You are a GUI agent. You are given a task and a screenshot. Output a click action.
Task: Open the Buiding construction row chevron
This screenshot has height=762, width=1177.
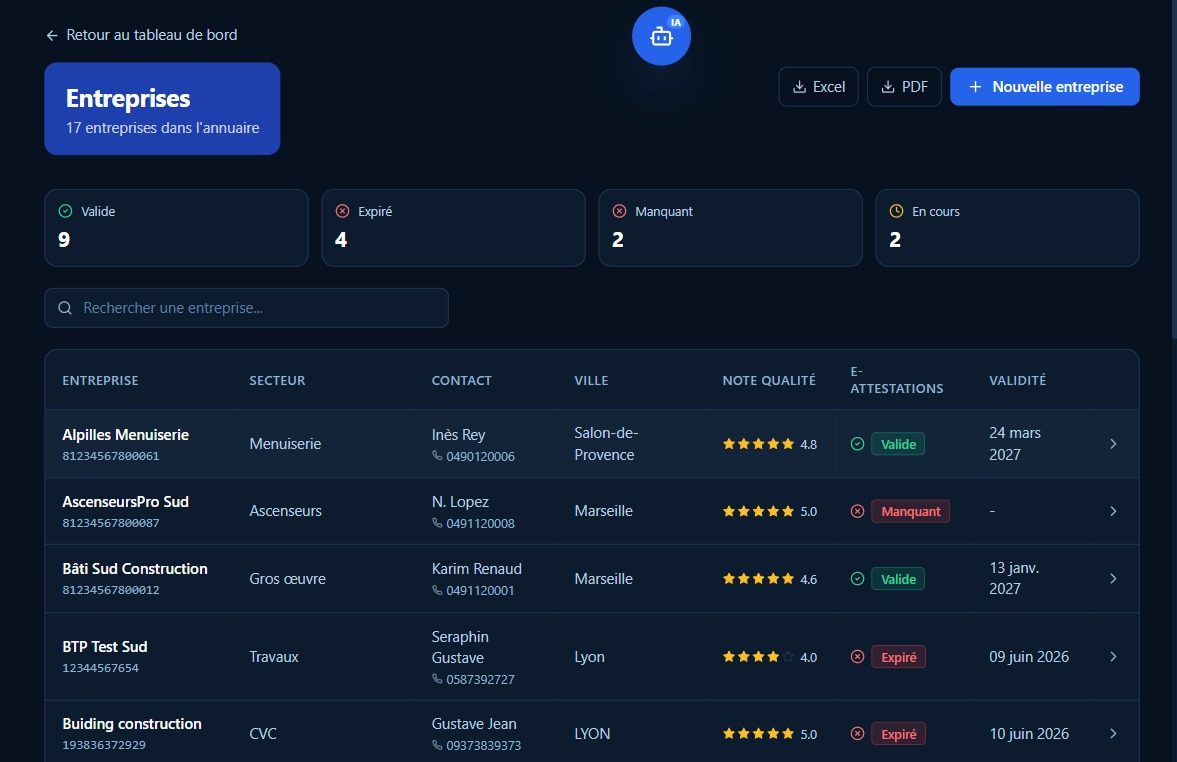coord(1113,733)
